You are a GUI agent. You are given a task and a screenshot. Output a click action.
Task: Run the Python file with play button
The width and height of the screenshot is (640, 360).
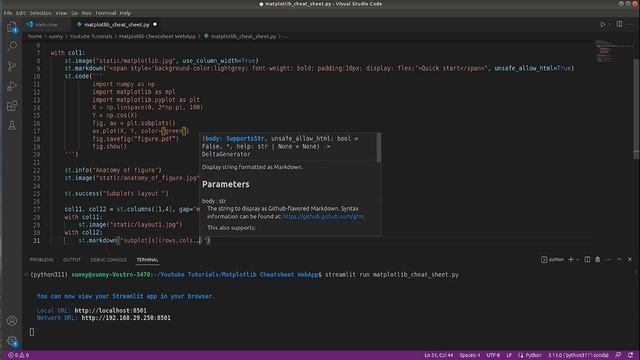tap(602, 24)
